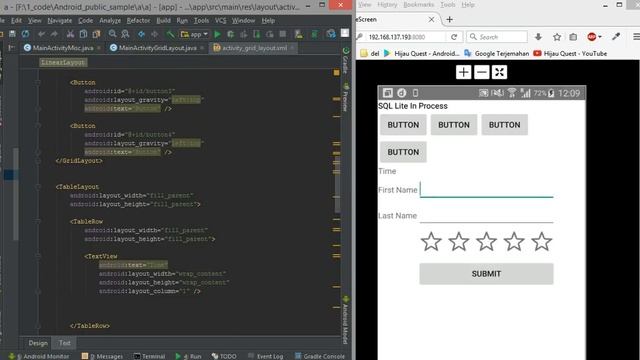Image resolution: width=640 pixels, height=360 pixels.
Task: Switch to the Text view tab
Action: 64,343
